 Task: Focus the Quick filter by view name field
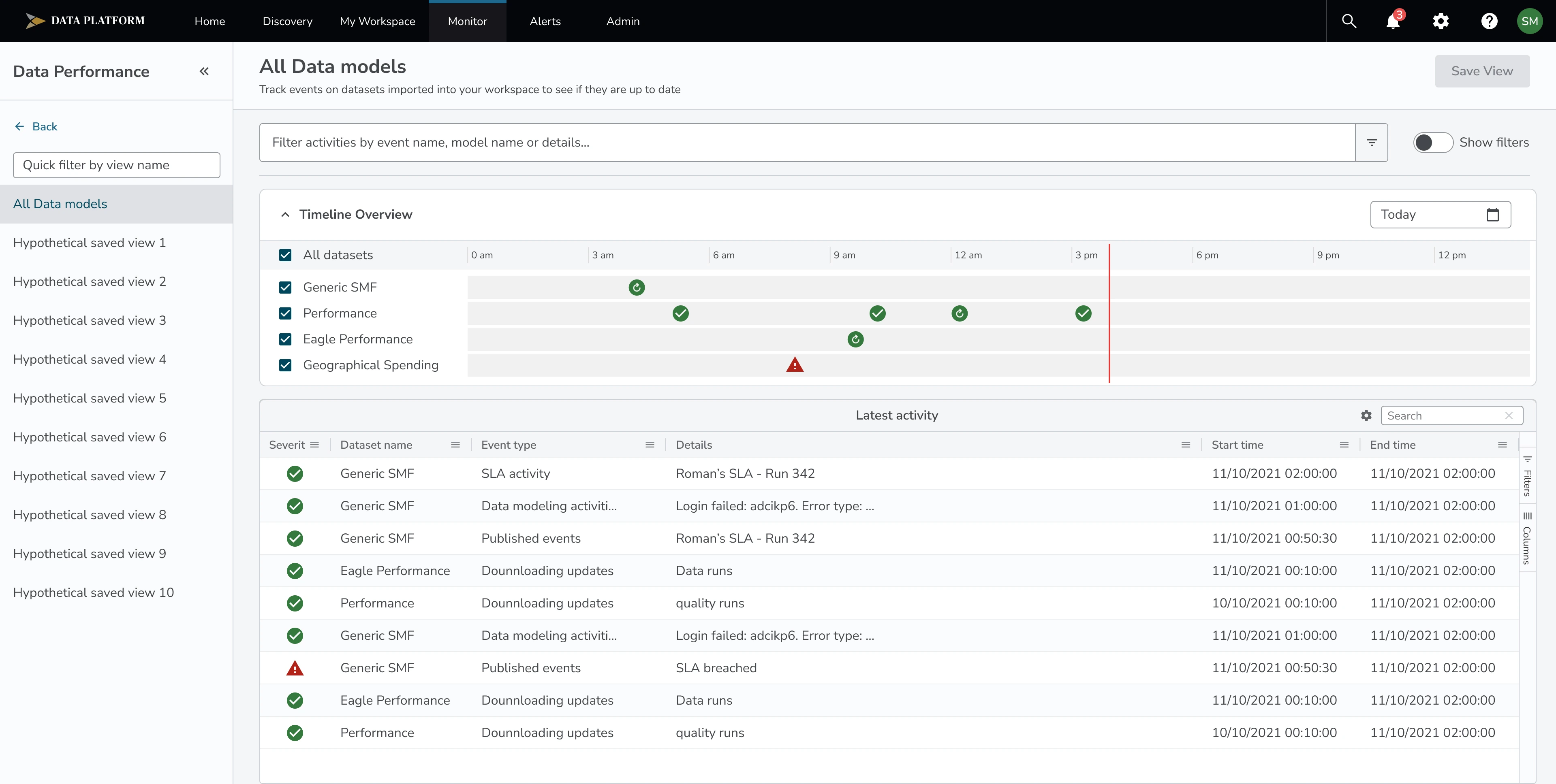117,165
